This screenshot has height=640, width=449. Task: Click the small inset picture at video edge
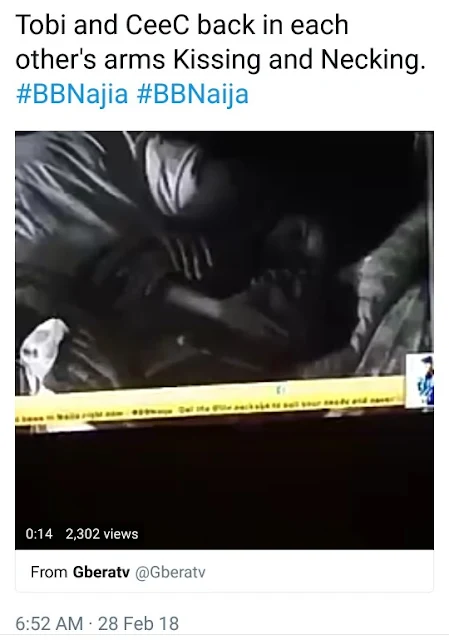click(420, 381)
